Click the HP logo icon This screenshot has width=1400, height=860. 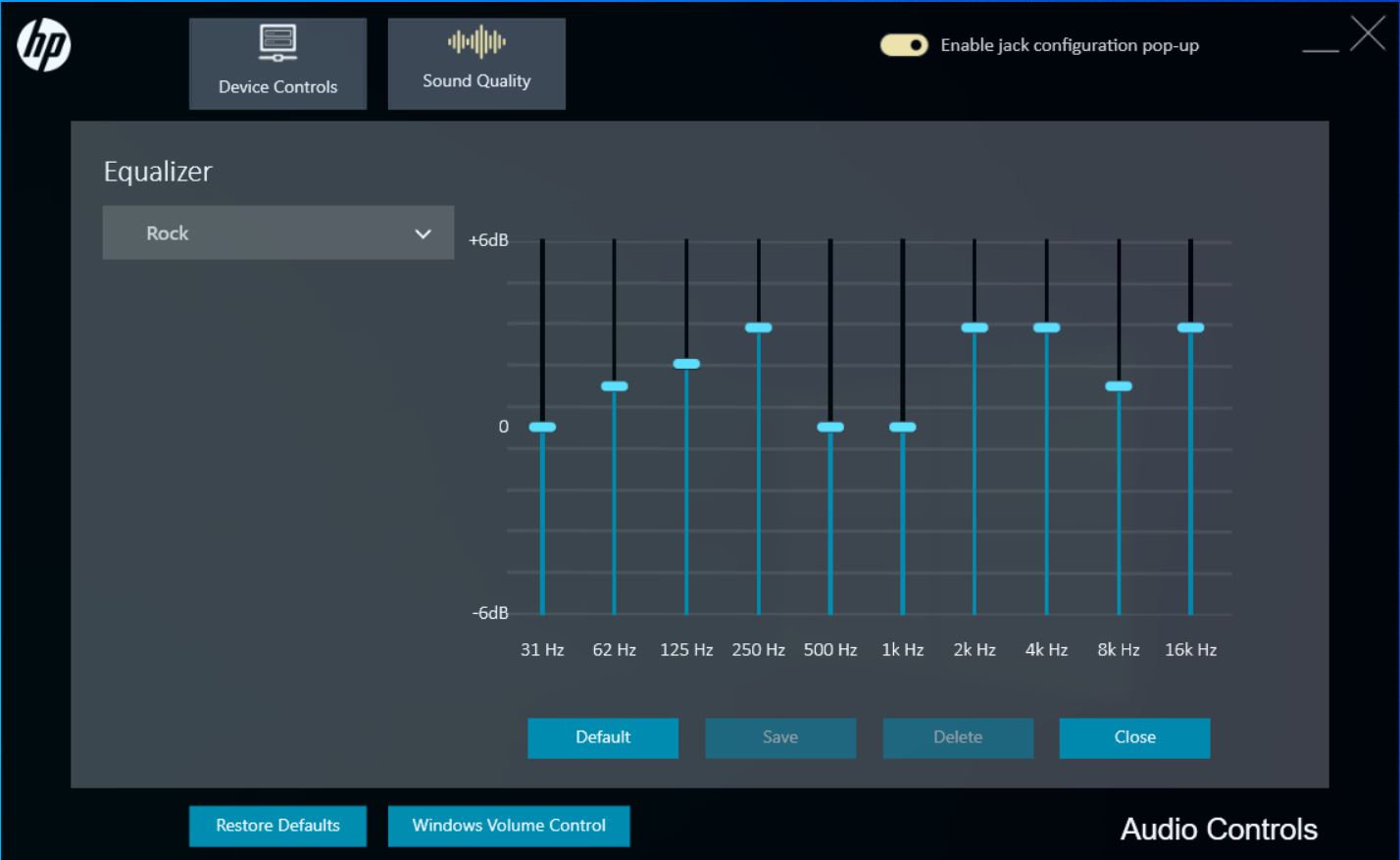click(44, 46)
